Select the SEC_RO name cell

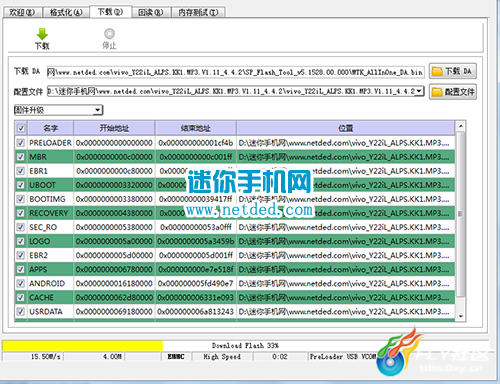click(x=50, y=227)
